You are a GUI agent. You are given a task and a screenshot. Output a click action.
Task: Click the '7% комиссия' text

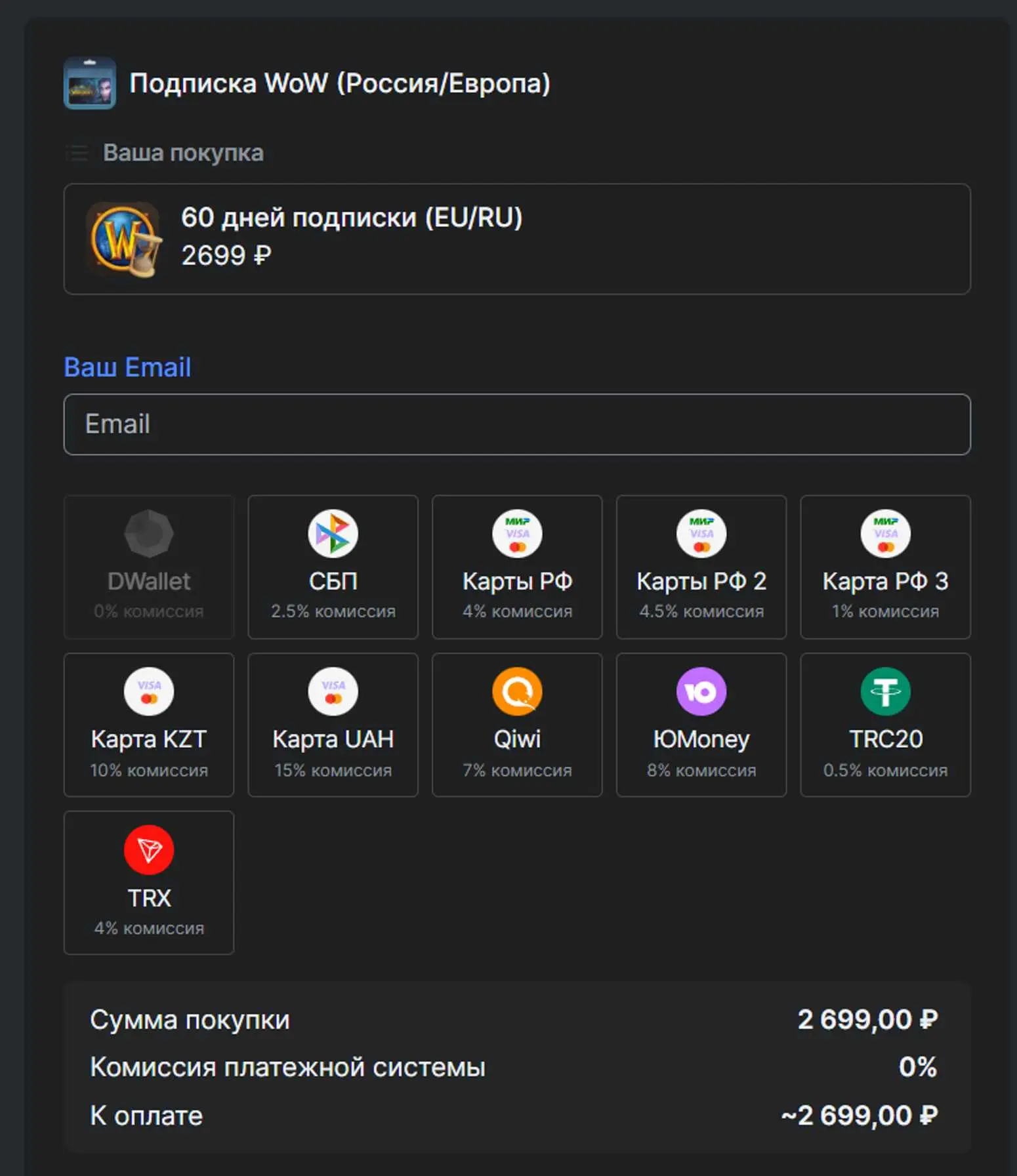517,770
